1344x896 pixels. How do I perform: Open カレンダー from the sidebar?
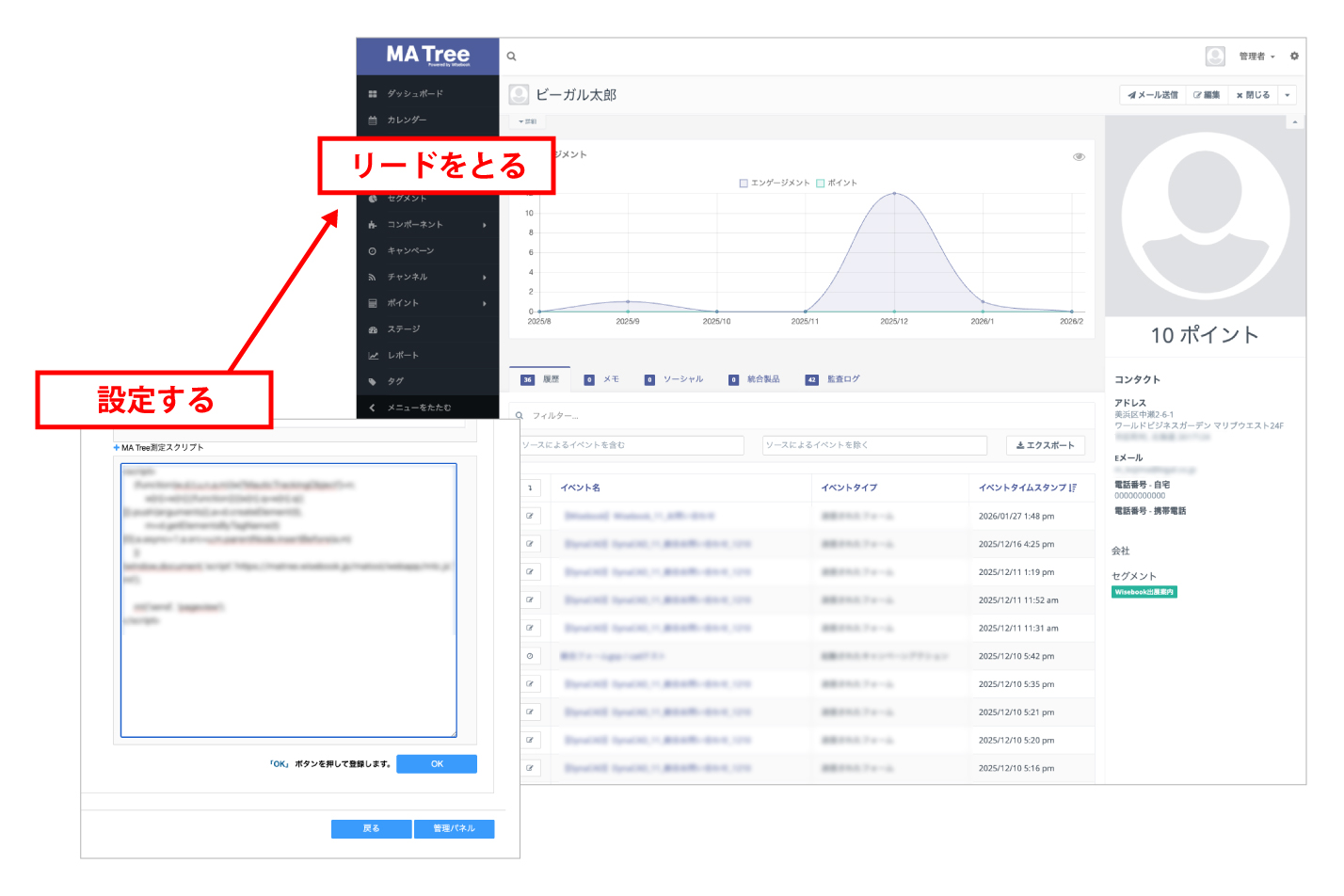407,120
